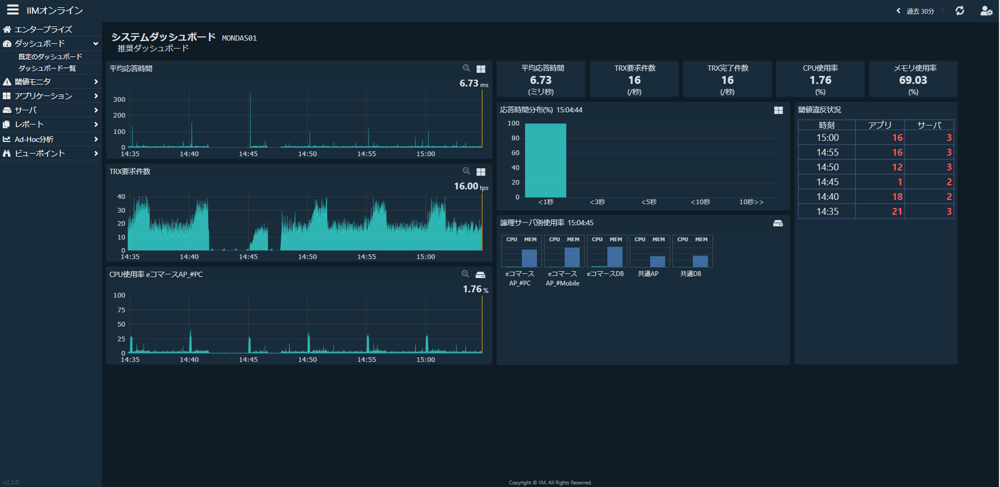Go to the previous period left of 過去 30分

pos(899,11)
